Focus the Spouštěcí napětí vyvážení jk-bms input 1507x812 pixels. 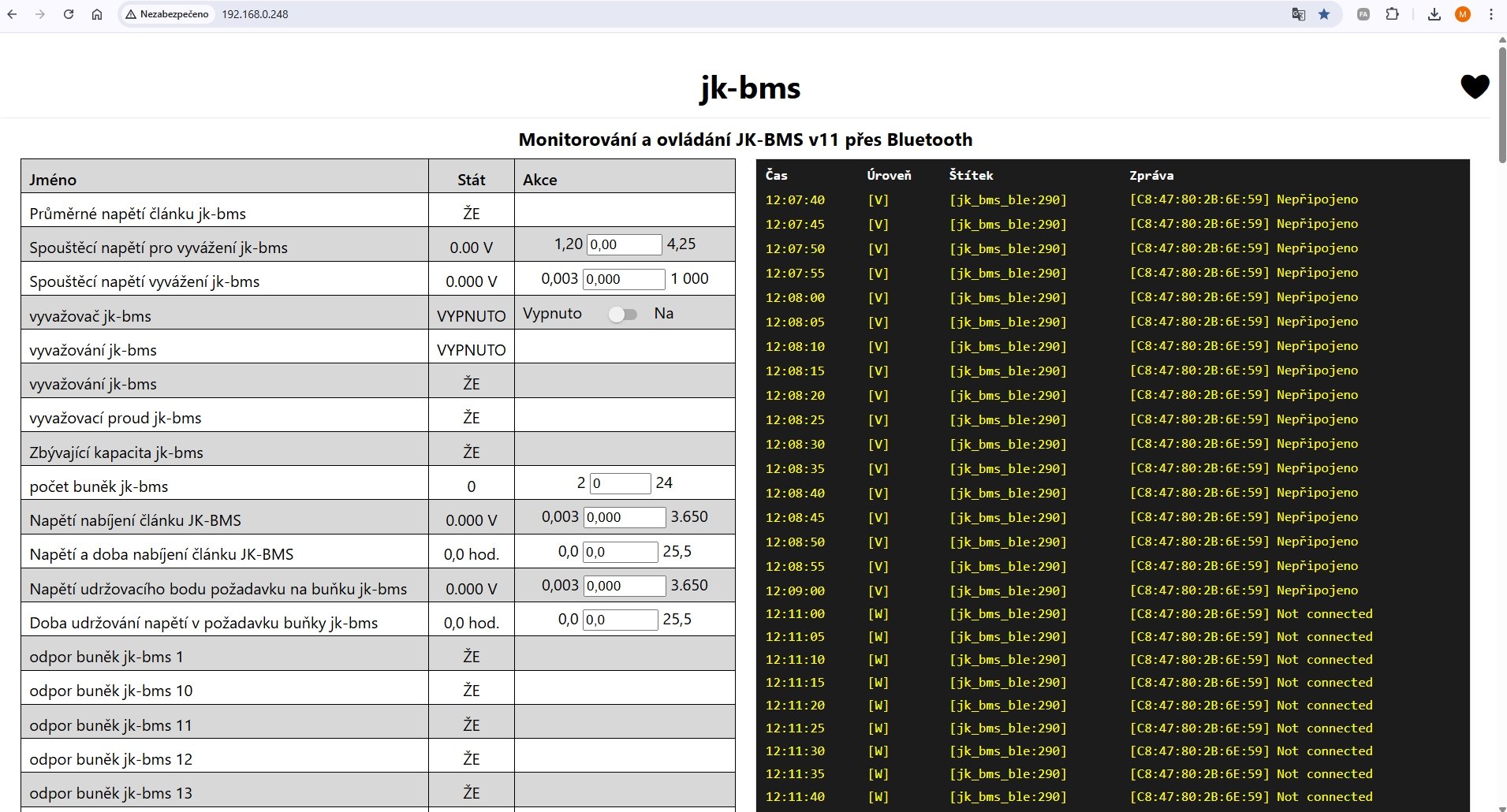[x=625, y=279]
